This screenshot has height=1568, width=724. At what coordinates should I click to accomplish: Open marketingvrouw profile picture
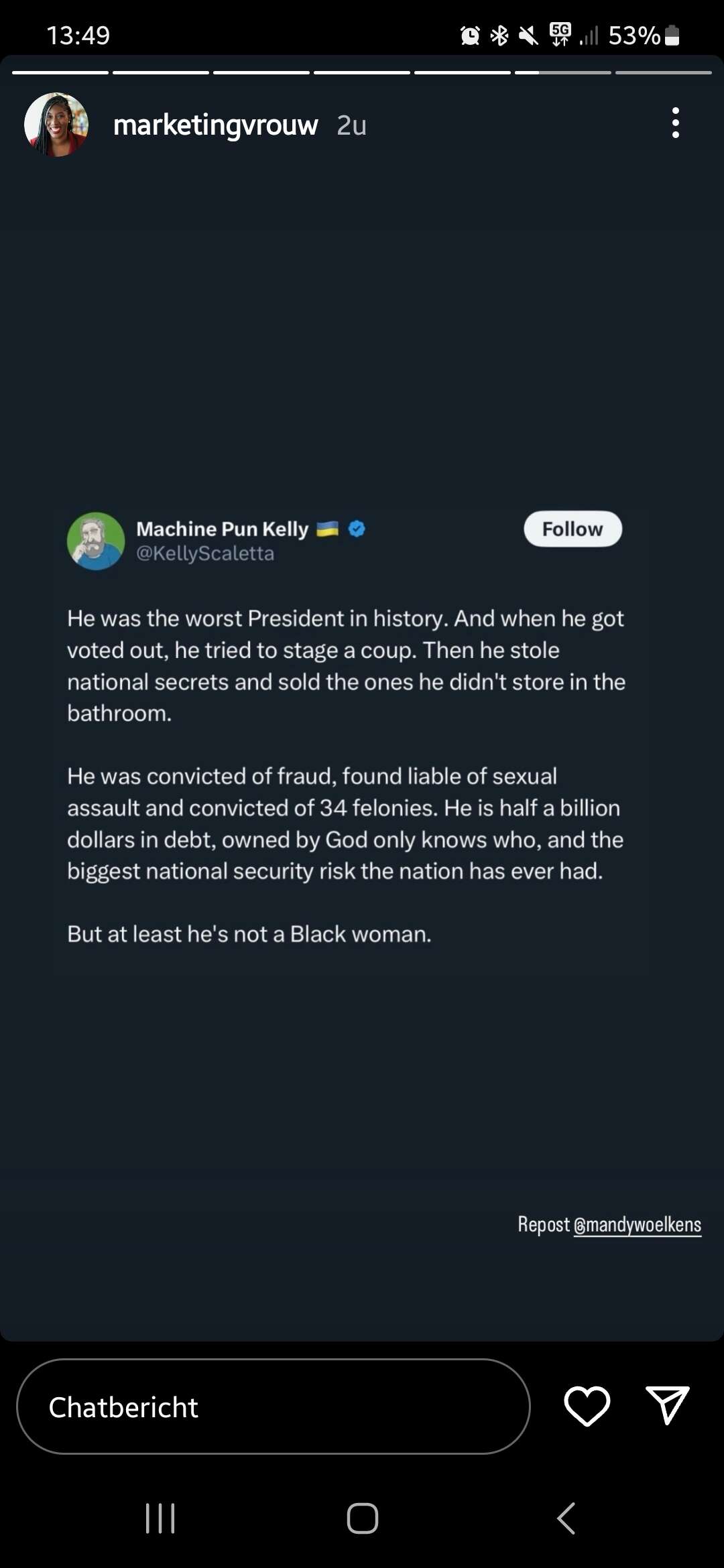coord(56,125)
